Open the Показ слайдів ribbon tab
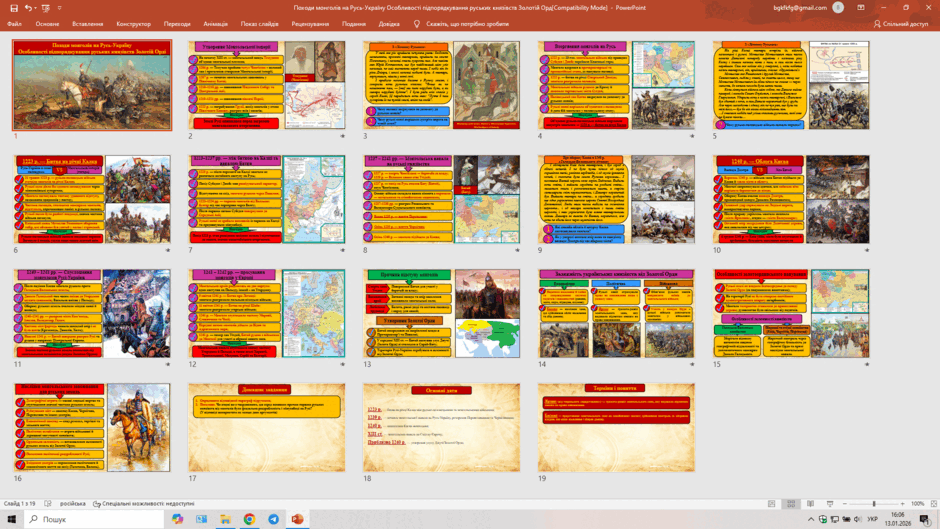The image size is (940, 529). (x=260, y=24)
